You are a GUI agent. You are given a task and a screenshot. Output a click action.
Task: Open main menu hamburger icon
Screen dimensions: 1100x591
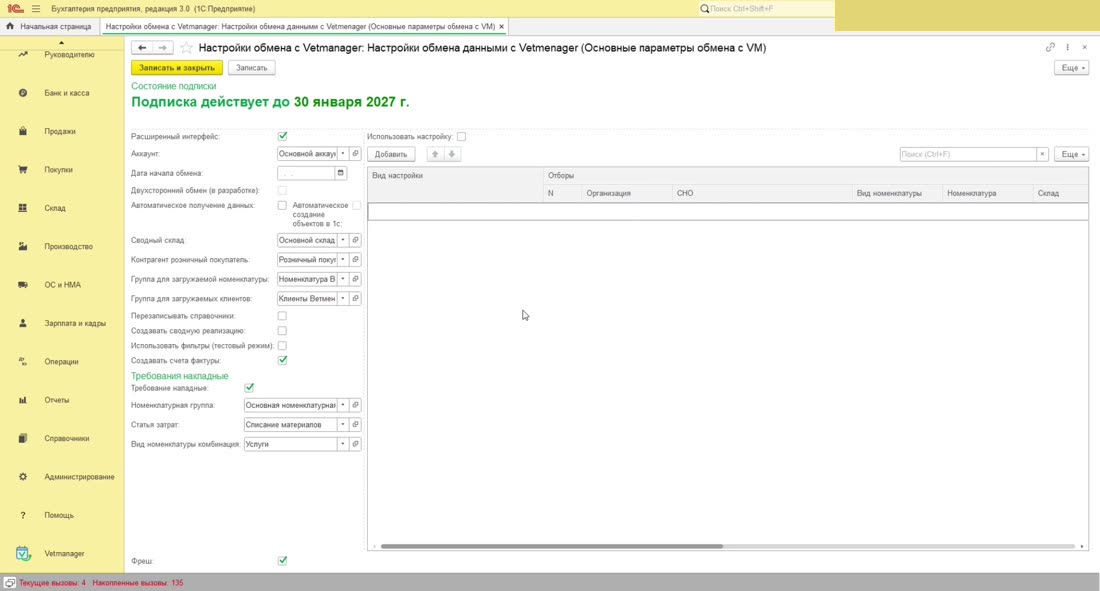coord(36,8)
